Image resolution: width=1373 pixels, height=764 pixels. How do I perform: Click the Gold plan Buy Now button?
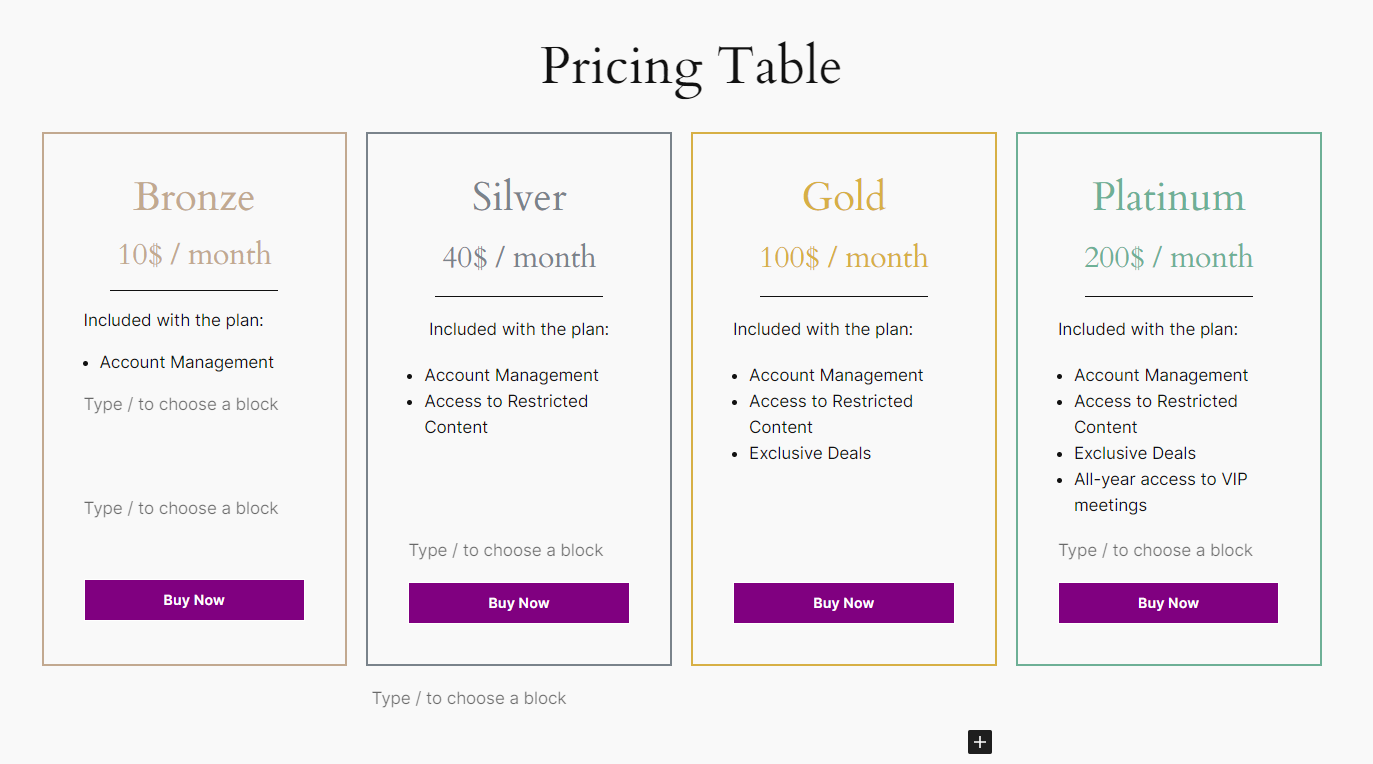tap(844, 603)
